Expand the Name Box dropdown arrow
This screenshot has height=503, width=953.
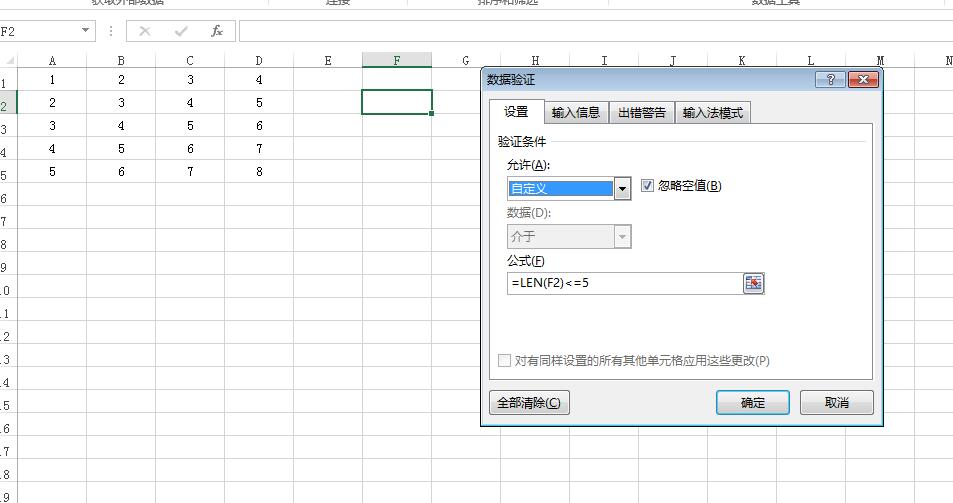85,30
